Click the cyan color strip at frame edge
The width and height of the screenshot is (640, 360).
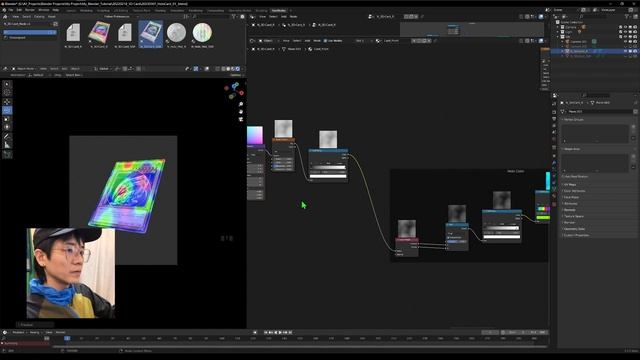tap(548, 181)
